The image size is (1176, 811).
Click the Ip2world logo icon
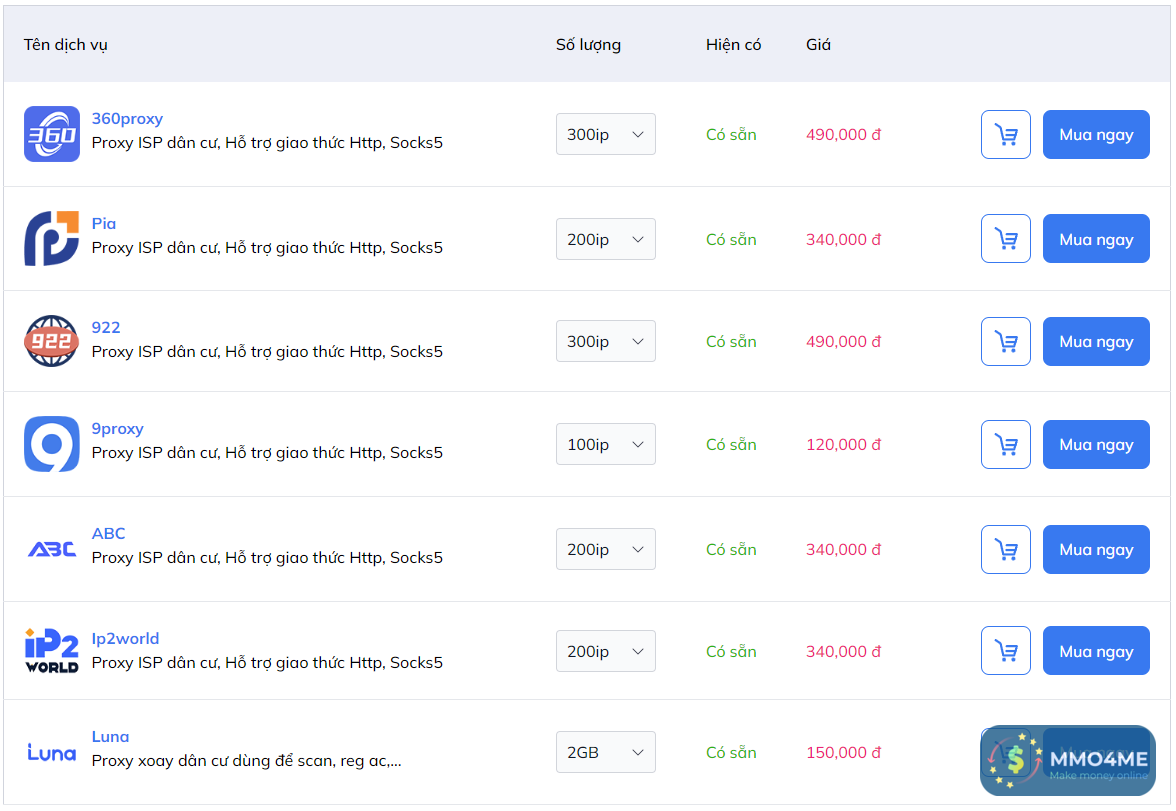coord(51,651)
